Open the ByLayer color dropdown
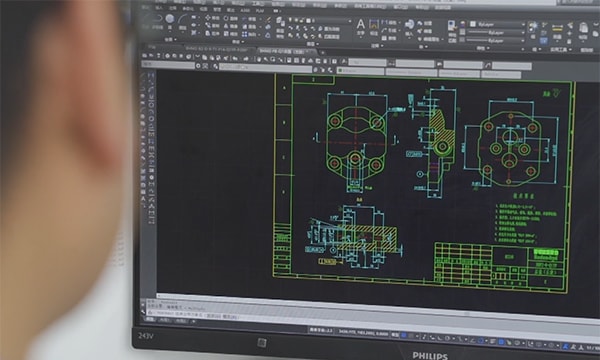Image resolution: width=600 pixels, height=360 pixels. coord(497,24)
